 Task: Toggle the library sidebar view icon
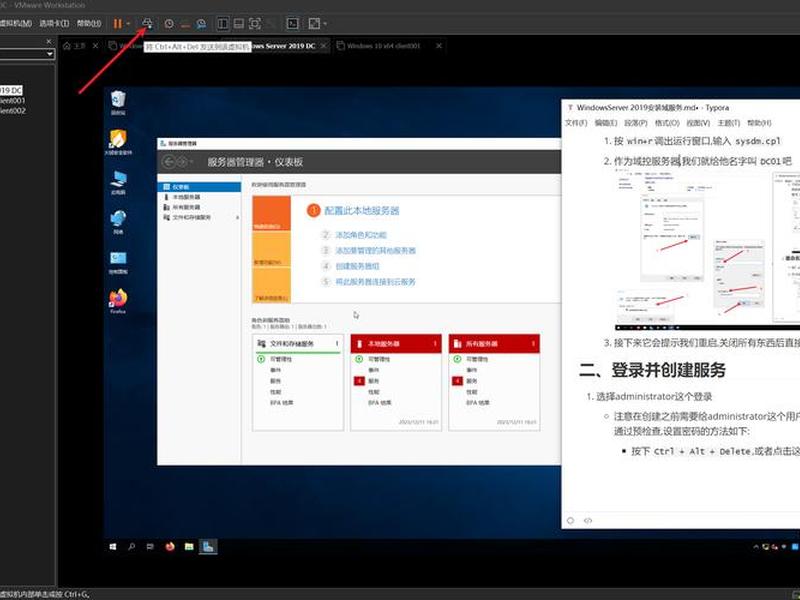tap(223, 23)
